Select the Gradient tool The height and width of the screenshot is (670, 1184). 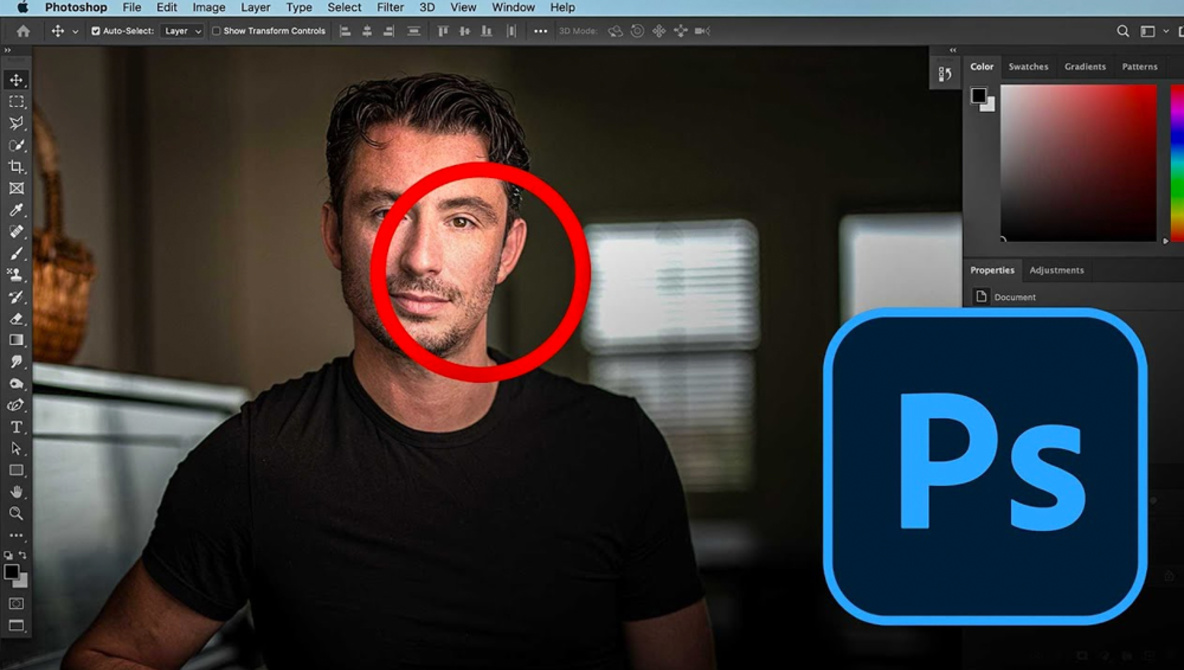16,340
